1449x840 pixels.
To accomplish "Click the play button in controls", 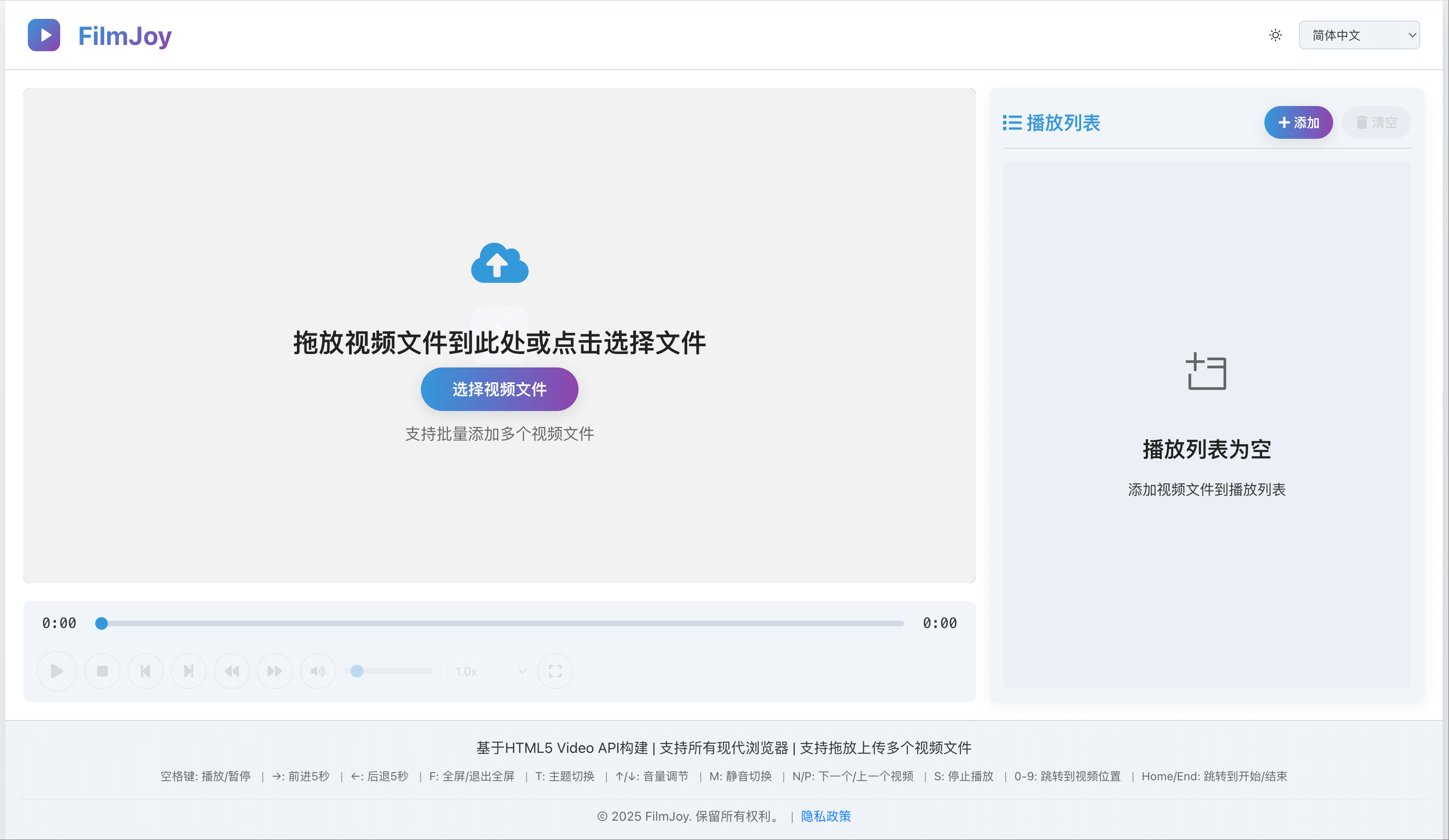I will pos(56,671).
